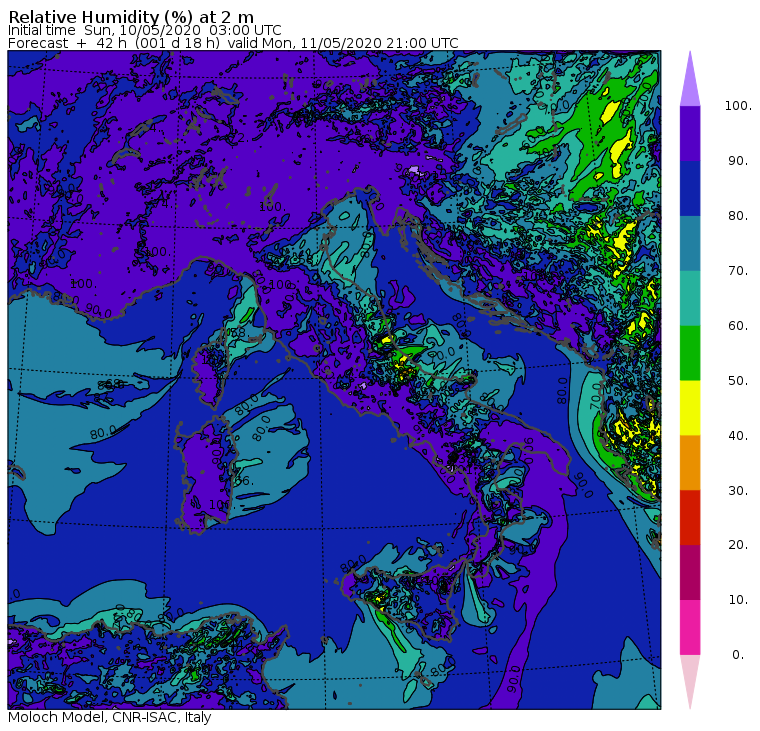Screen dimensions: 760x731
Task: Click the '0.' colorbar scale label
Action: coord(738,655)
